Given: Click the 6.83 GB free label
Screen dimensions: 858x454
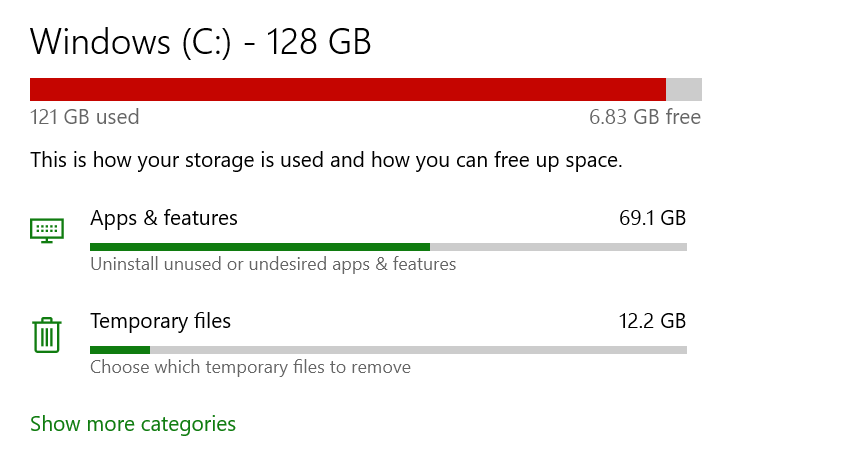Looking at the screenshot, I should (645, 117).
